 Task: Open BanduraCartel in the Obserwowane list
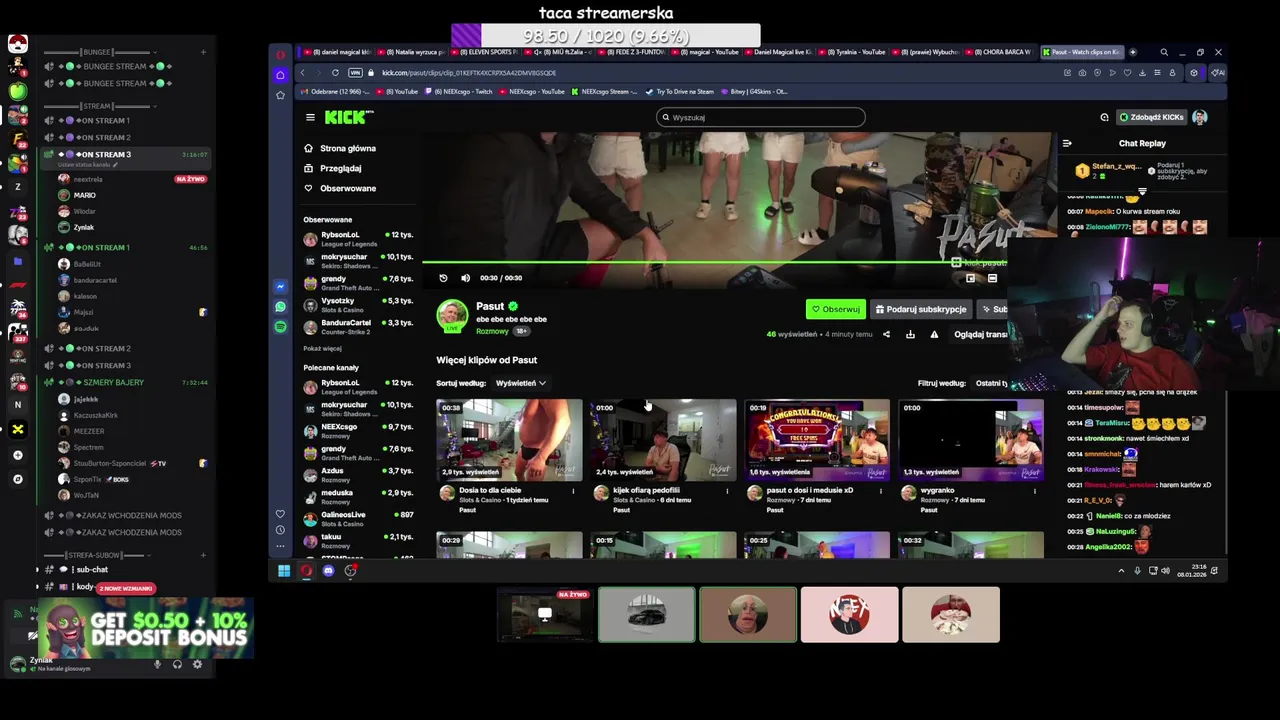[358, 327]
